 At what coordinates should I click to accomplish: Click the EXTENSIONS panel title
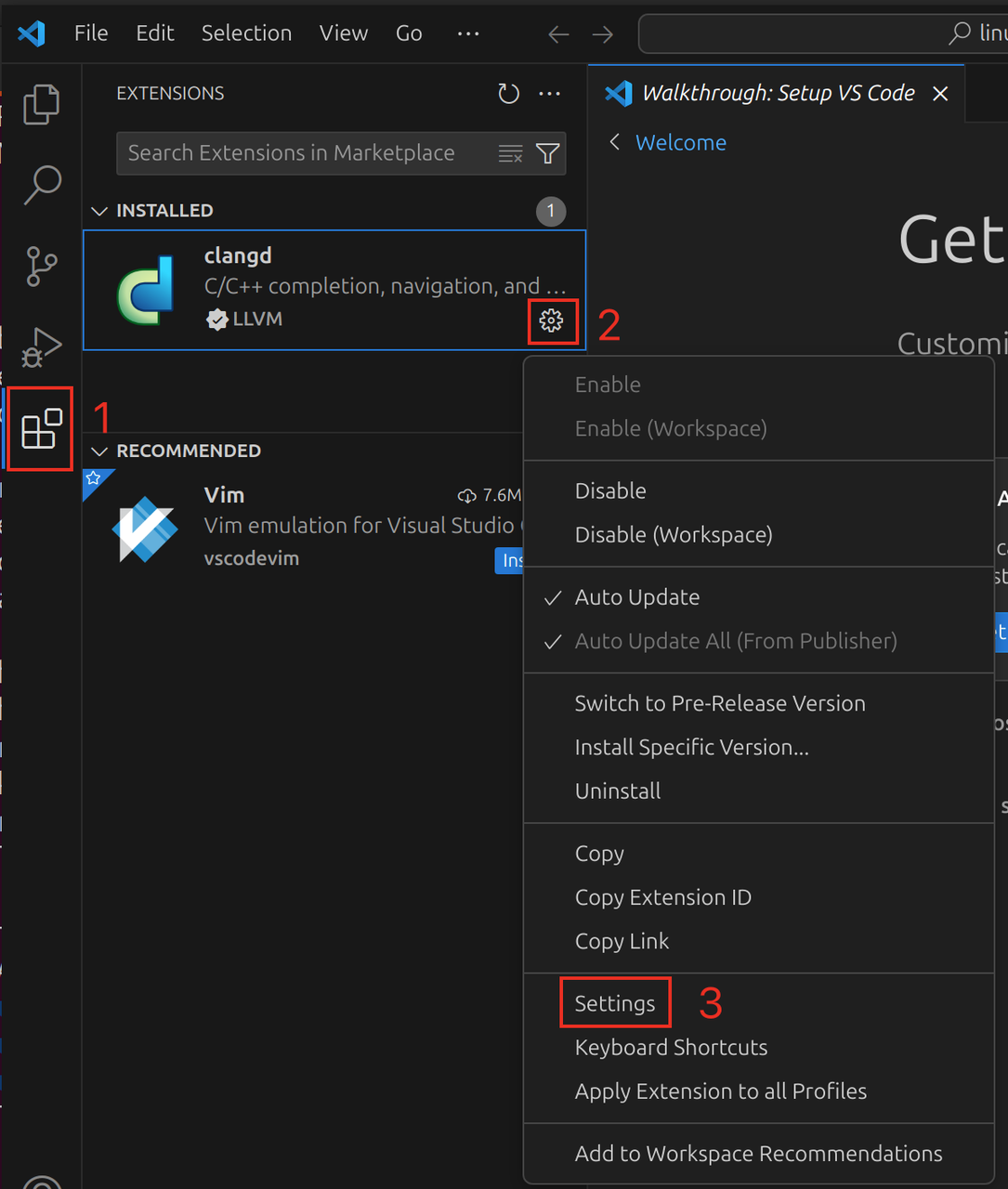coord(170,93)
